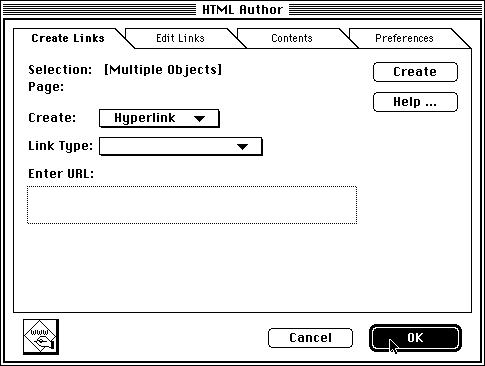The height and width of the screenshot is (366, 485).
Task: Click the WWW pen logo icon
Action: (41, 337)
